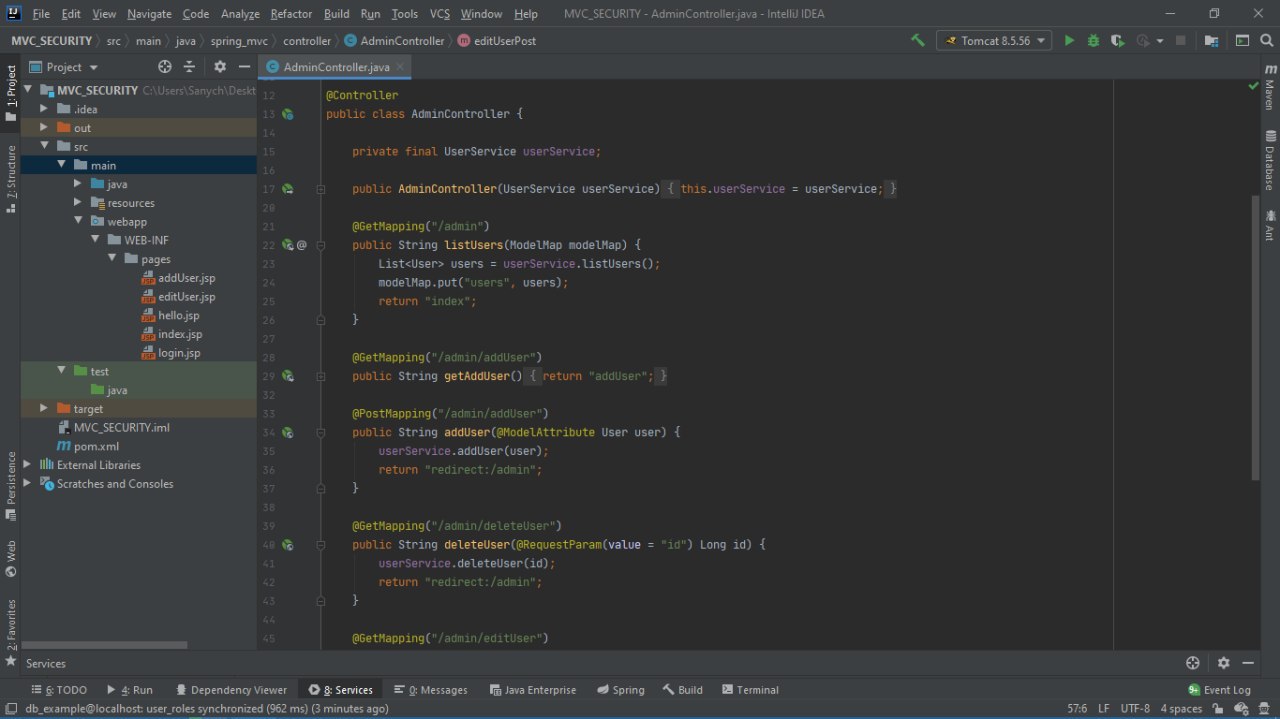Switch to the Terminal tool tab

pos(750,690)
